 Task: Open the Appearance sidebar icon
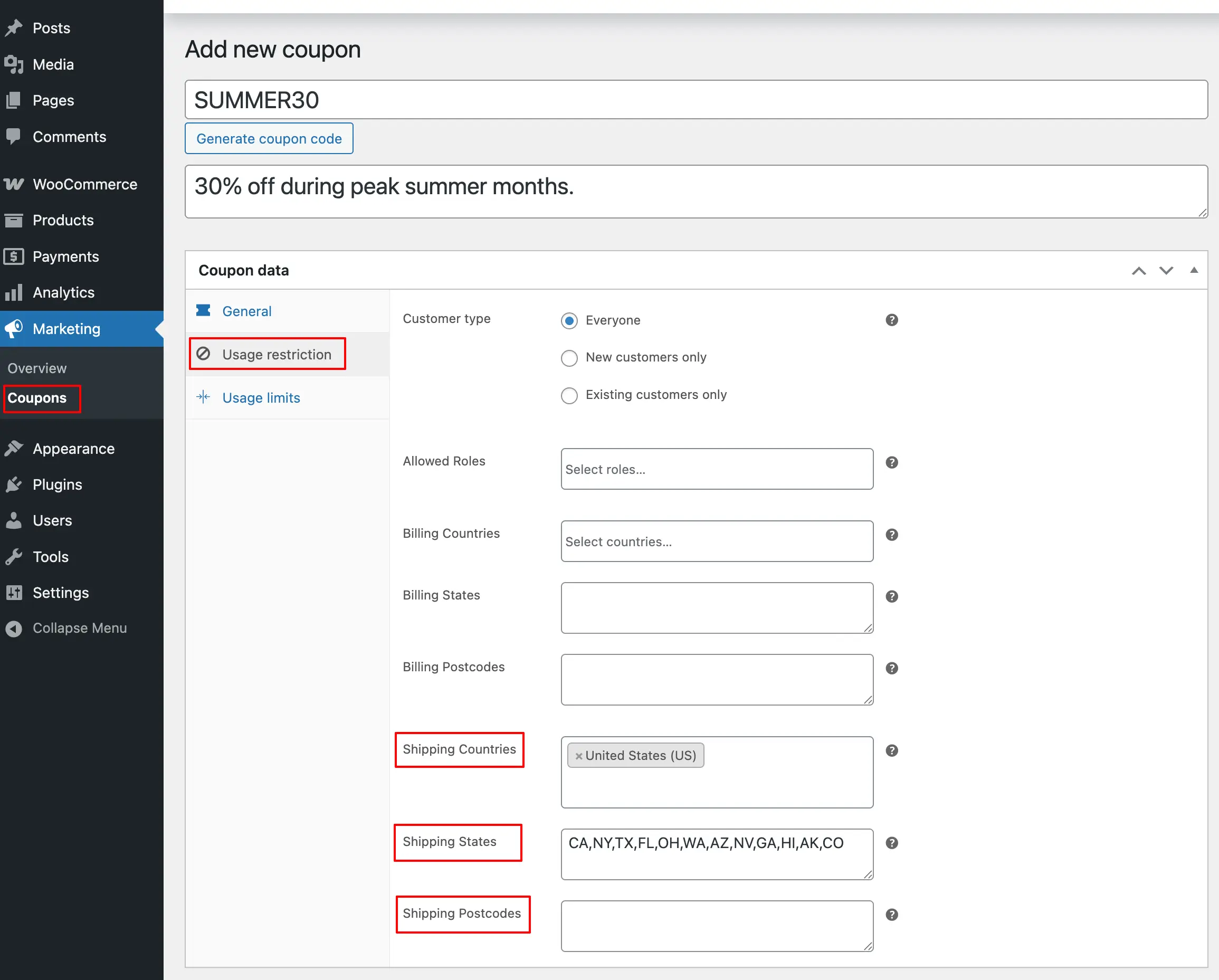(15, 448)
